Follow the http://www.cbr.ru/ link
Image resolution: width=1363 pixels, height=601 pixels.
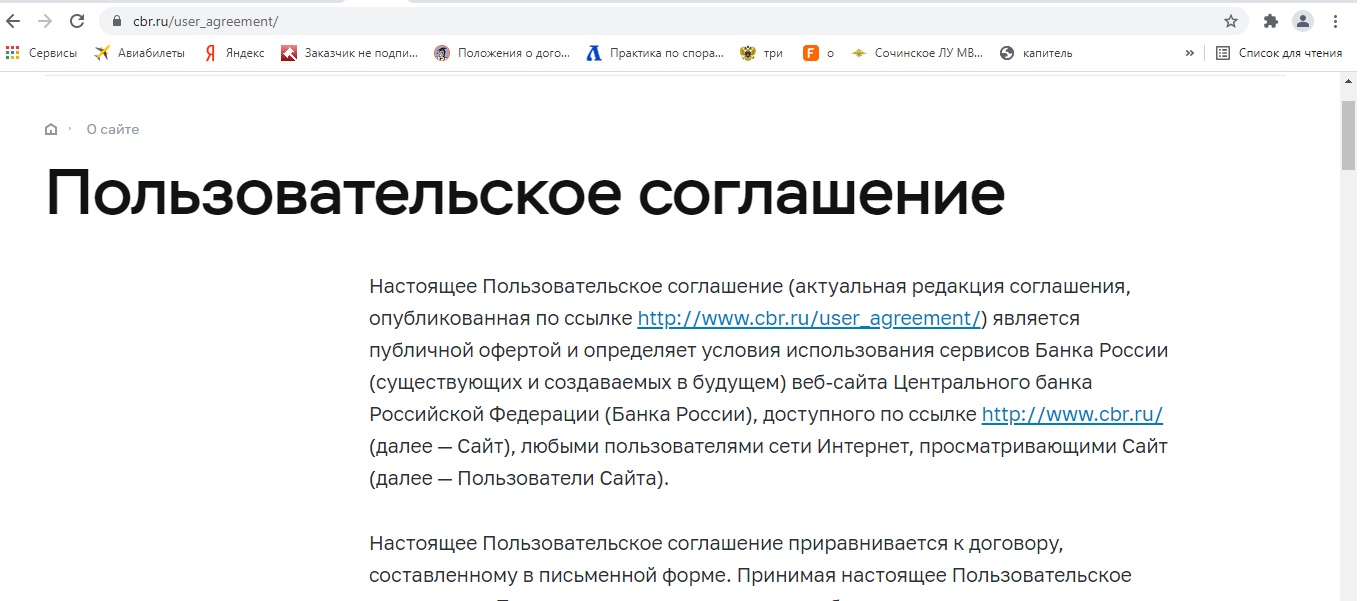tap(1072, 415)
